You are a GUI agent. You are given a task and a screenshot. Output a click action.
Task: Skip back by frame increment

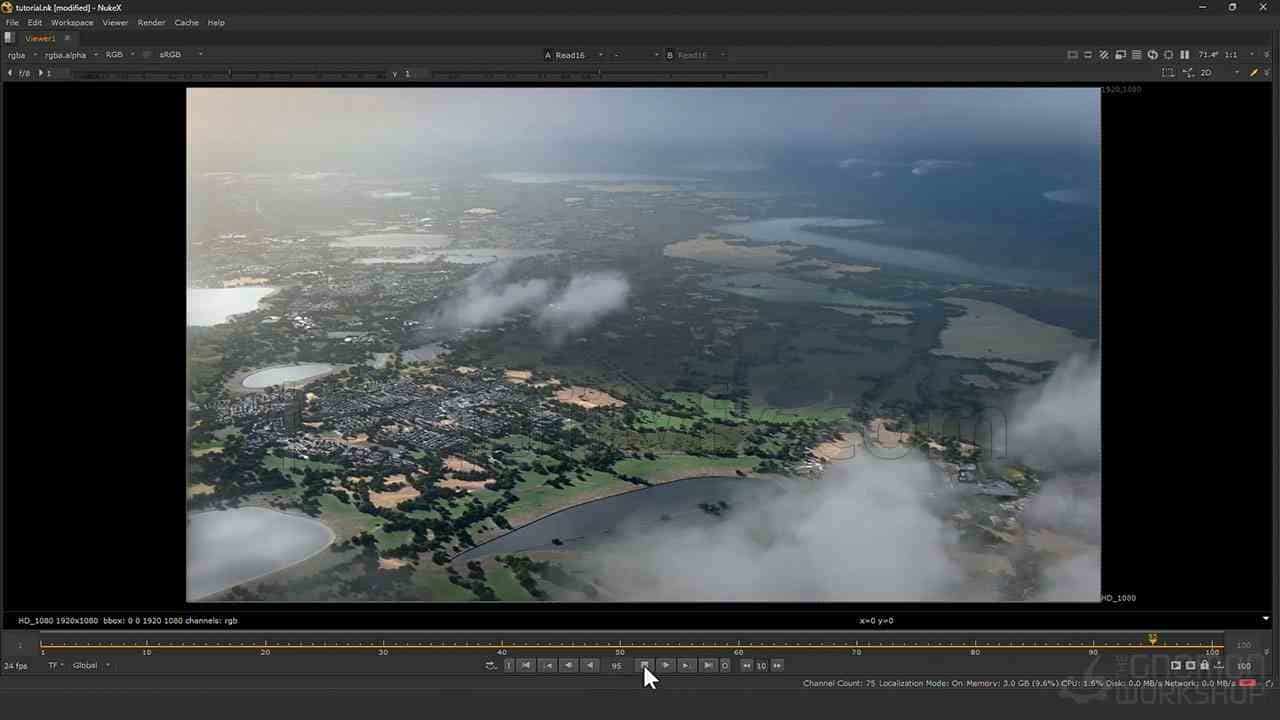point(746,665)
